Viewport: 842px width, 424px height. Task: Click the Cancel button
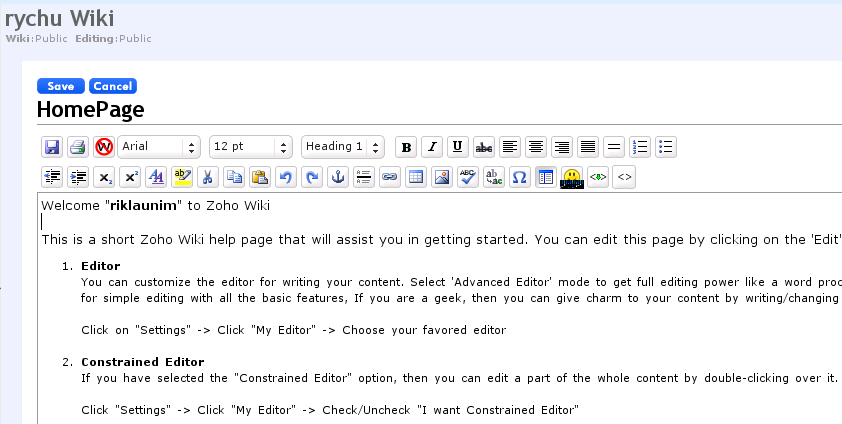pos(112,86)
